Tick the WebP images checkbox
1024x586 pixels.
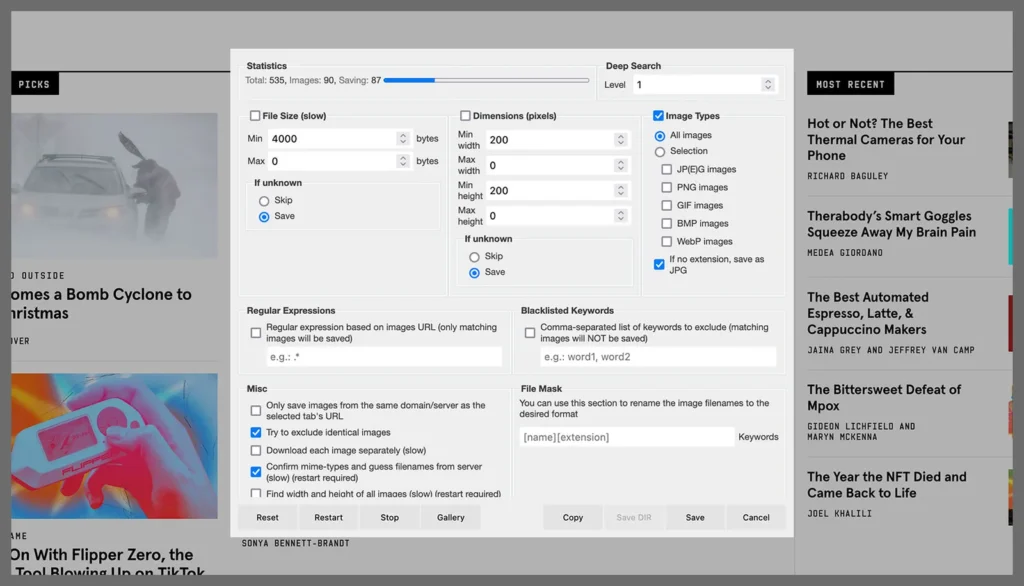667,242
